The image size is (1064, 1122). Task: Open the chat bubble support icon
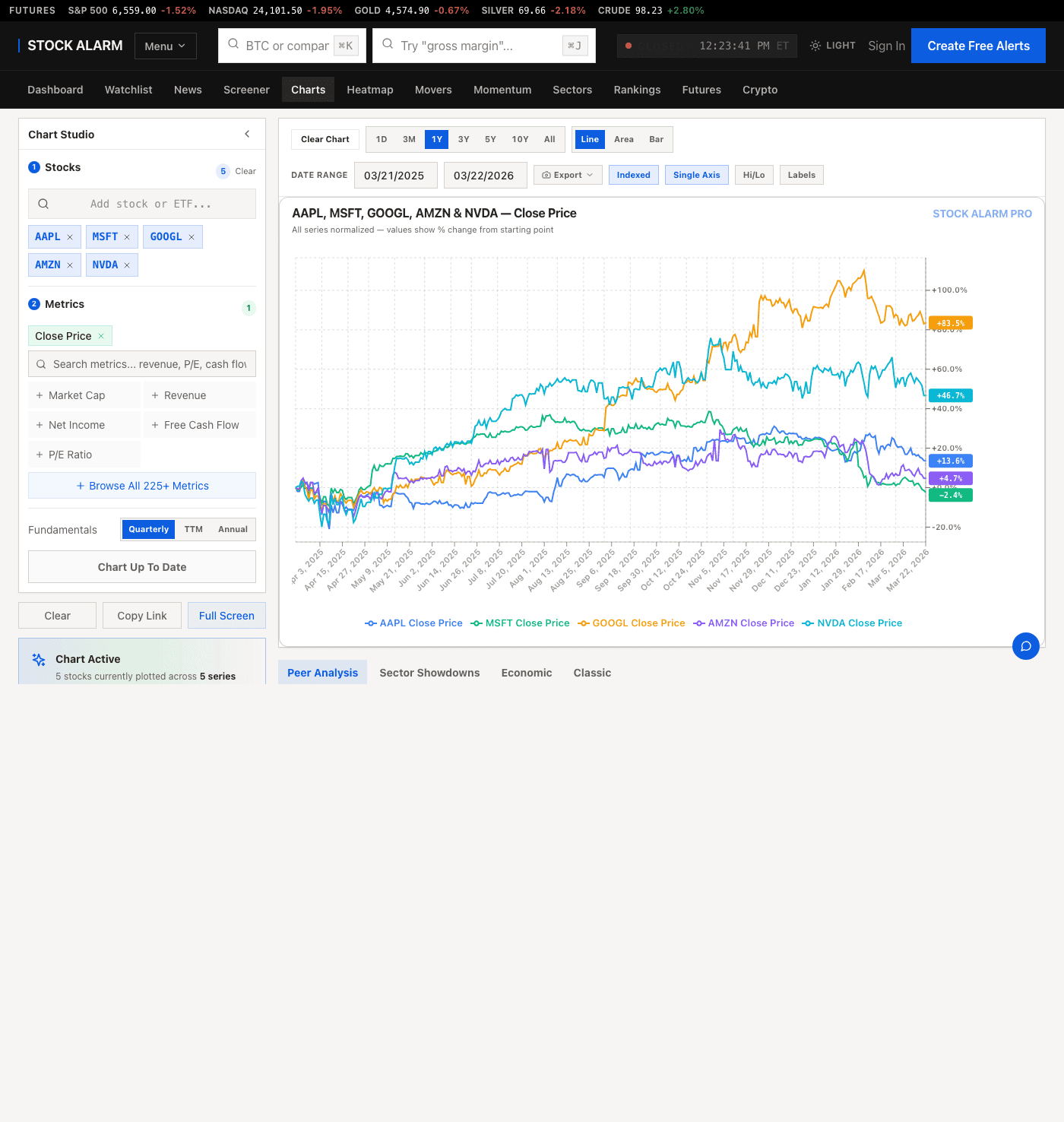1026,646
